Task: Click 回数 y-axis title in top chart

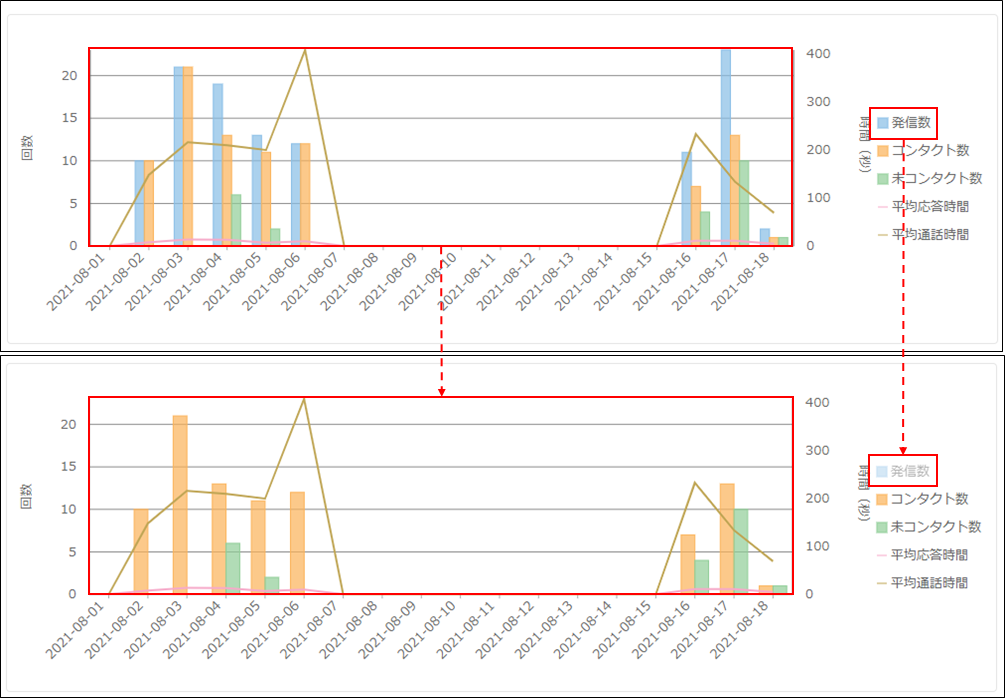Action: tap(27, 148)
